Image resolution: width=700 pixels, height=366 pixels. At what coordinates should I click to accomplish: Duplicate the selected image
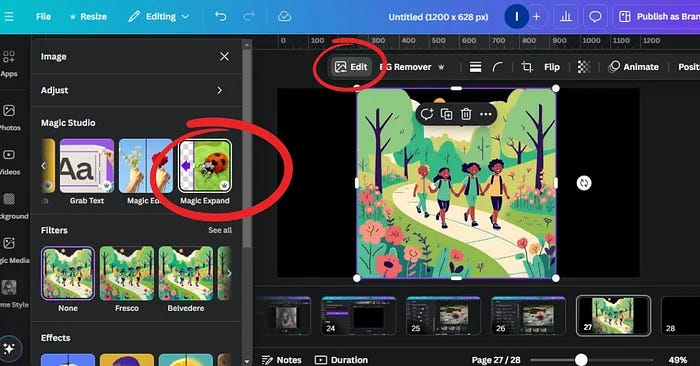(446, 114)
